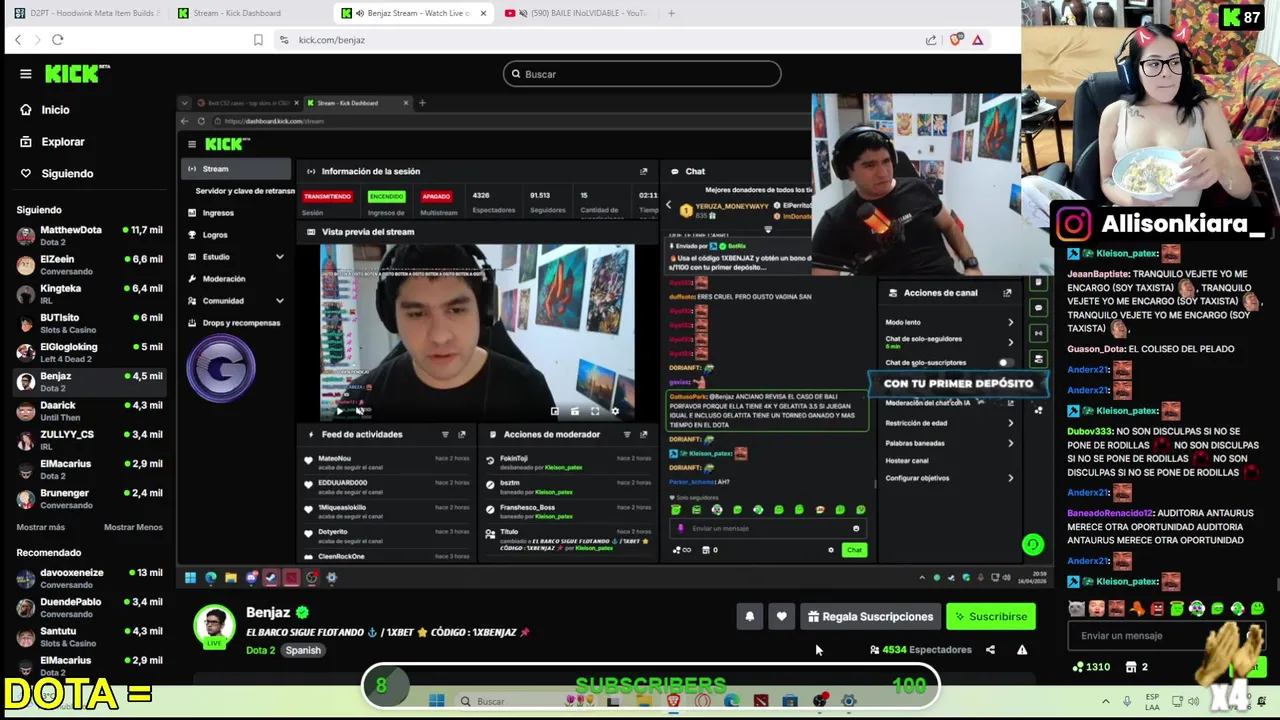Open the Kick sidebar hamburger menu
Screen dimensions: 1280x720
pyautogui.click(x=26, y=73)
